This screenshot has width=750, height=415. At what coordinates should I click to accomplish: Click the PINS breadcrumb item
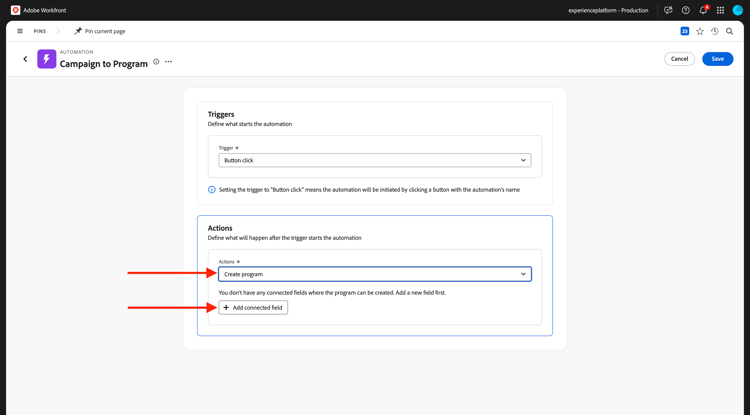pyautogui.click(x=40, y=31)
